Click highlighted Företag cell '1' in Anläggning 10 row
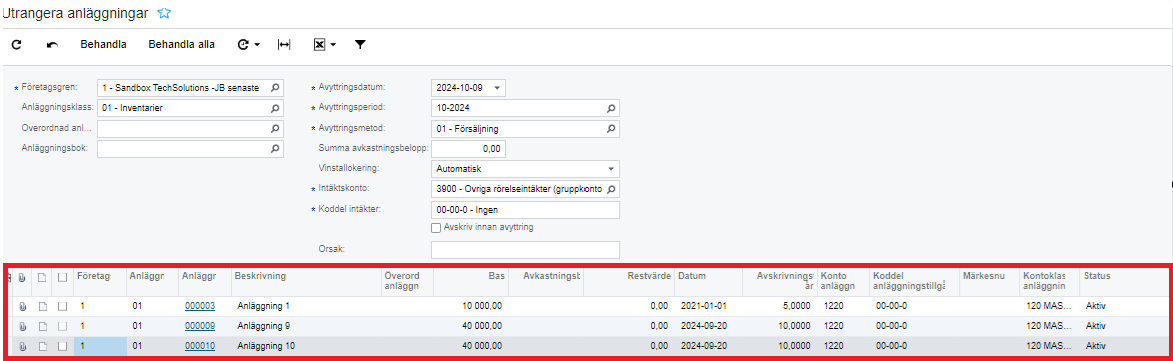The width and height of the screenshot is (1173, 361). coord(99,346)
